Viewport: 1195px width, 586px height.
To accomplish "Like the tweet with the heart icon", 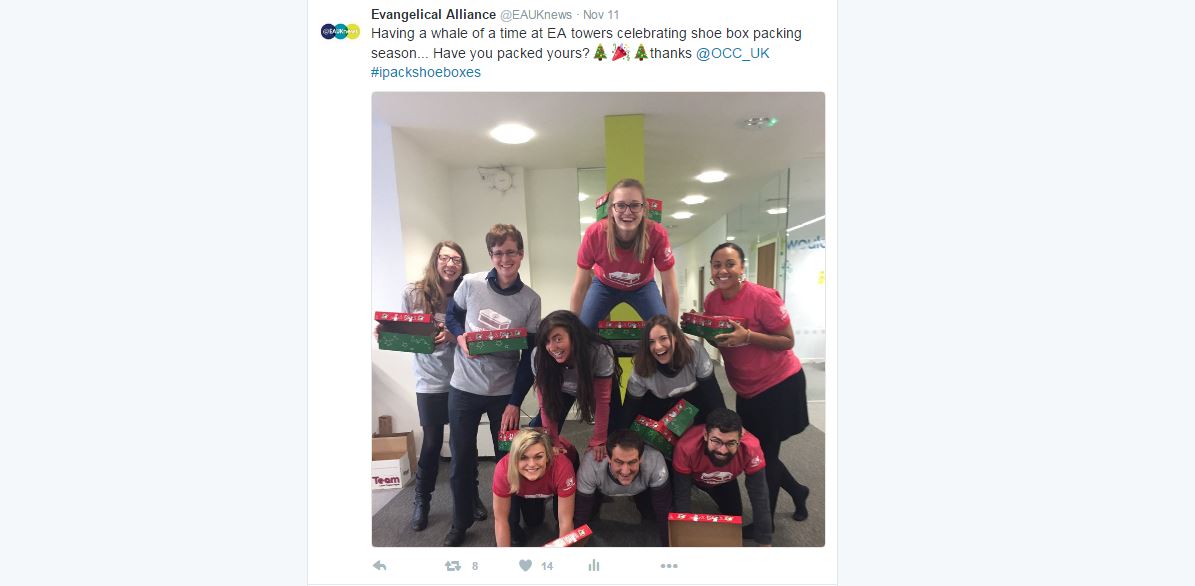I will [525, 565].
